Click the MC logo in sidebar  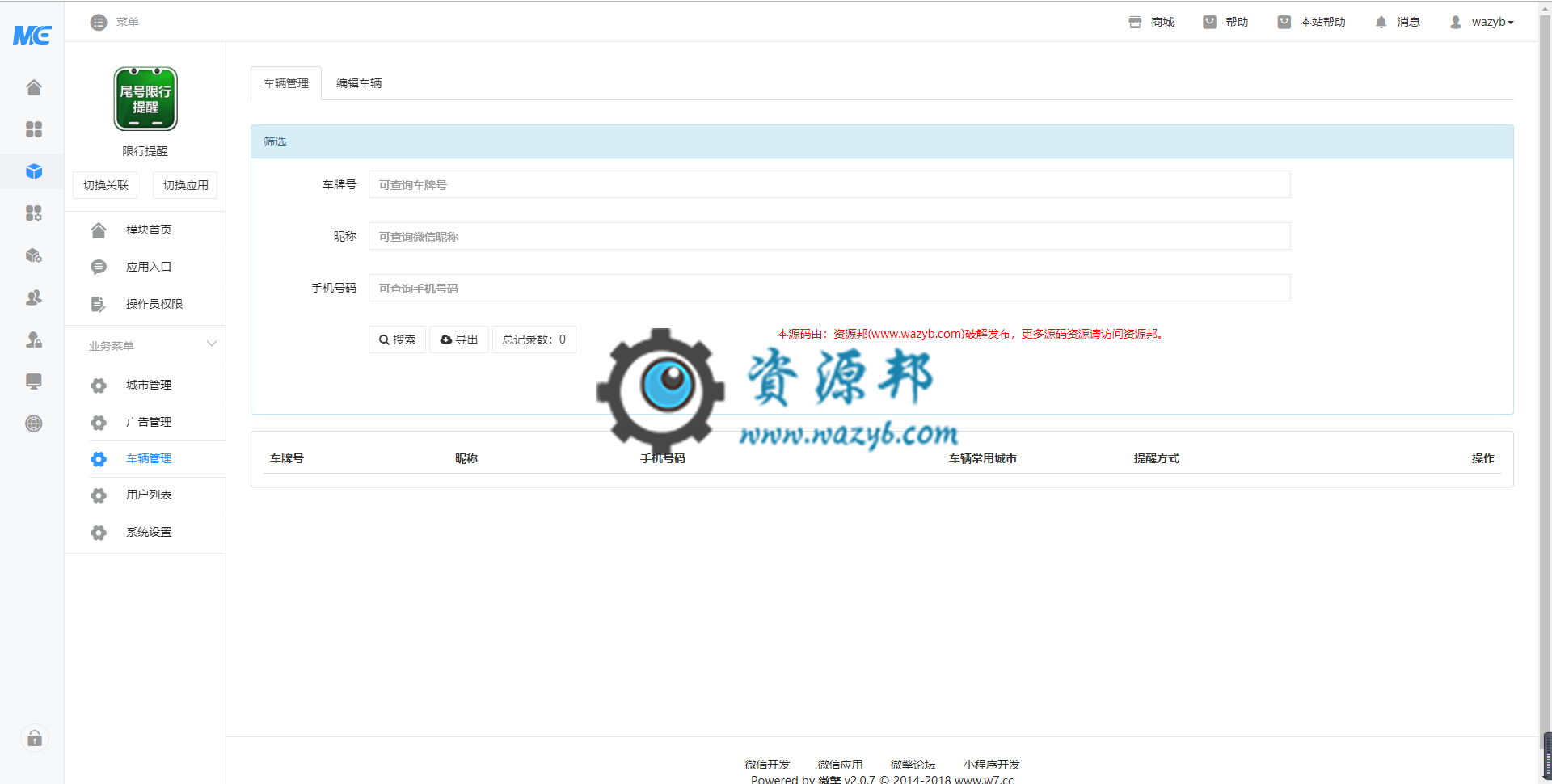click(32, 36)
